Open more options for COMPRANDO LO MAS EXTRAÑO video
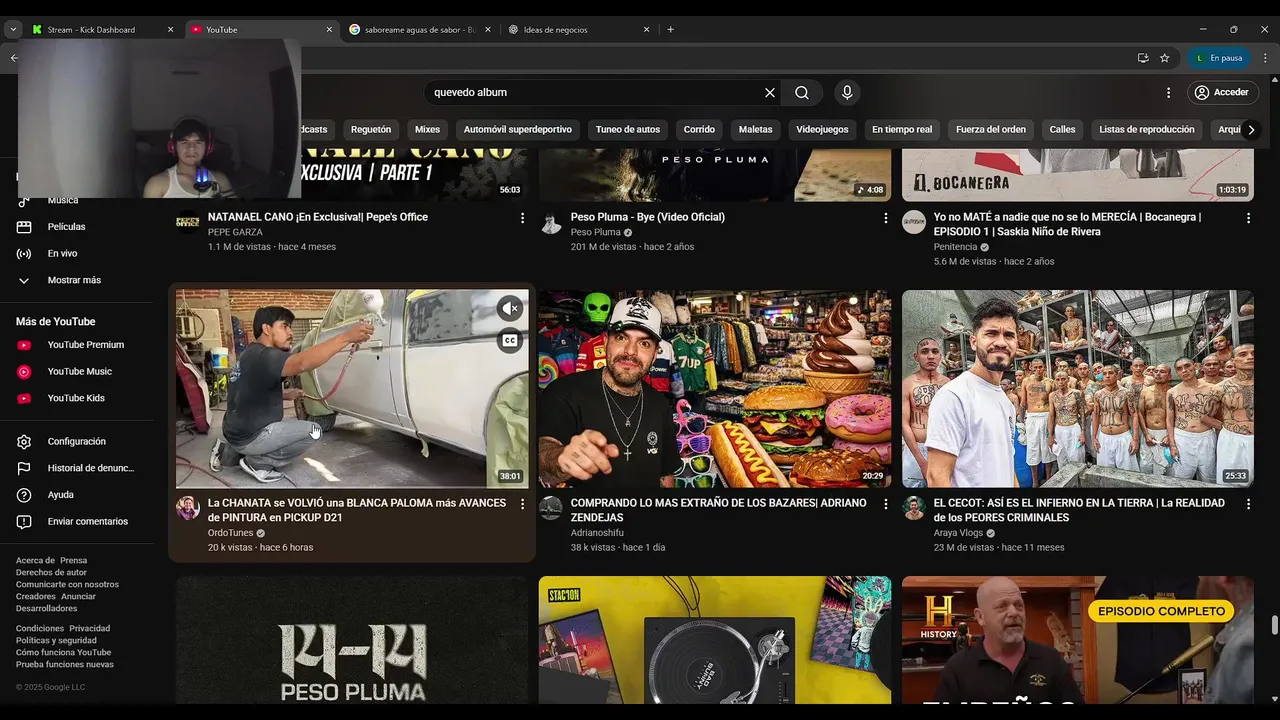Screen dimensions: 1280x720 point(885,504)
